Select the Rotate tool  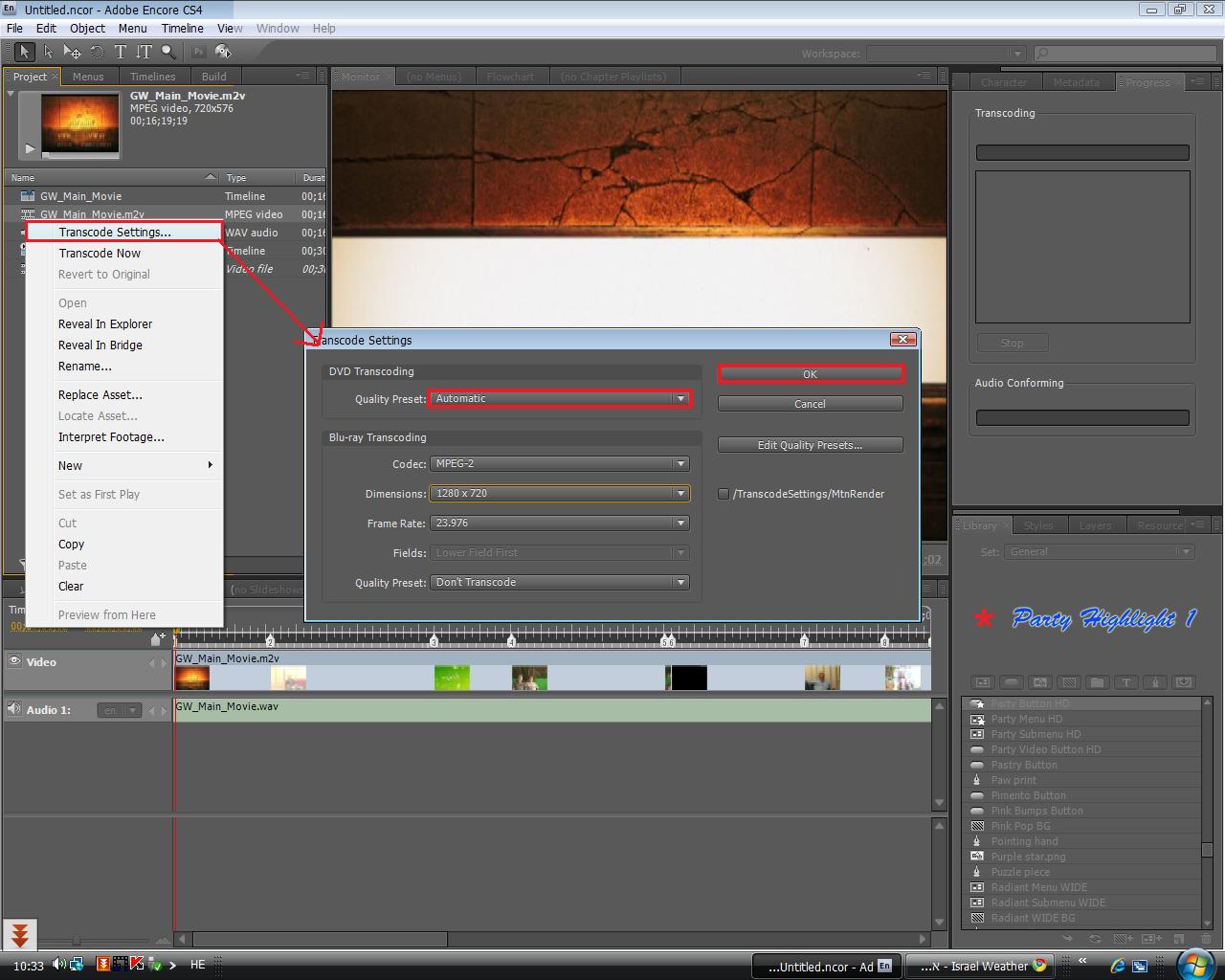tap(97, 52)
